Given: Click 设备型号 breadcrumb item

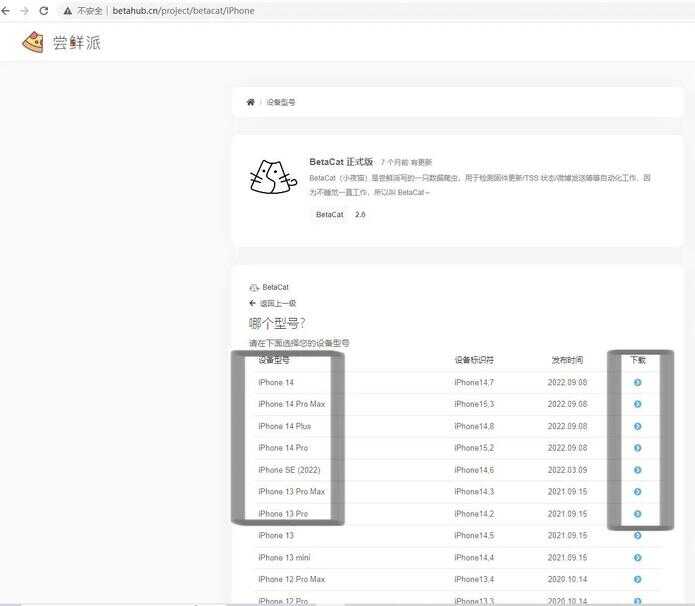Looking at the screenshot, I should (280, 103).
